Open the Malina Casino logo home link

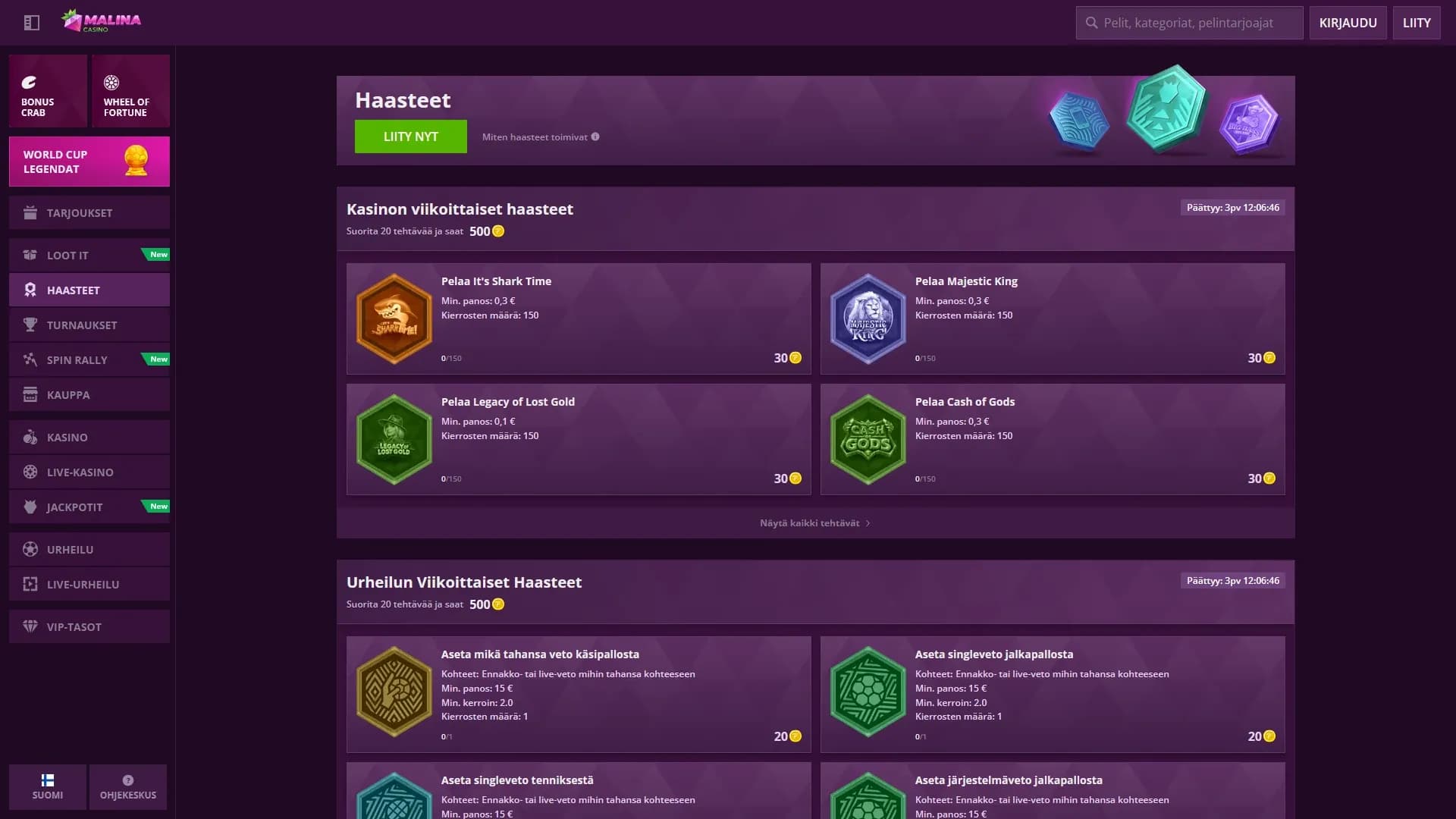pos(102,21)
